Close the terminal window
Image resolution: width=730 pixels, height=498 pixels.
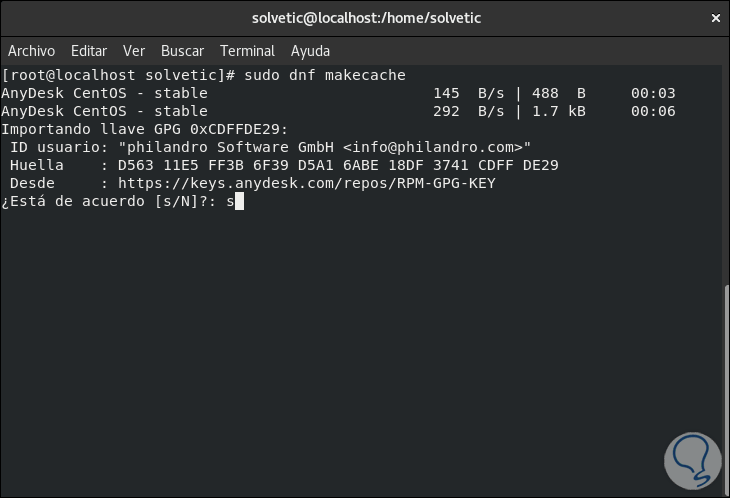(x=714, y=18)
